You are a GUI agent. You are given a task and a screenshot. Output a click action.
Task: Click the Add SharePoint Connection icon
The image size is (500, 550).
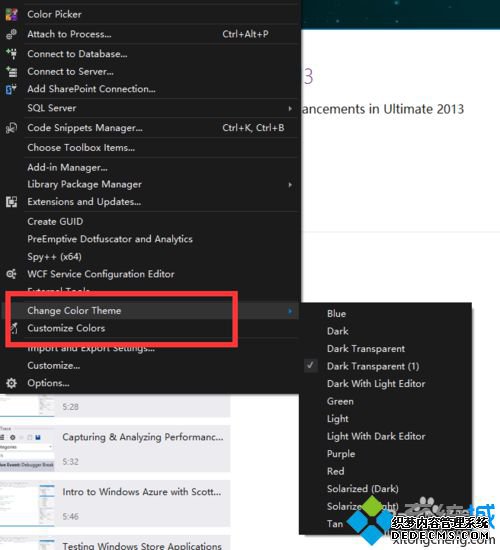[x=11, y=89]
